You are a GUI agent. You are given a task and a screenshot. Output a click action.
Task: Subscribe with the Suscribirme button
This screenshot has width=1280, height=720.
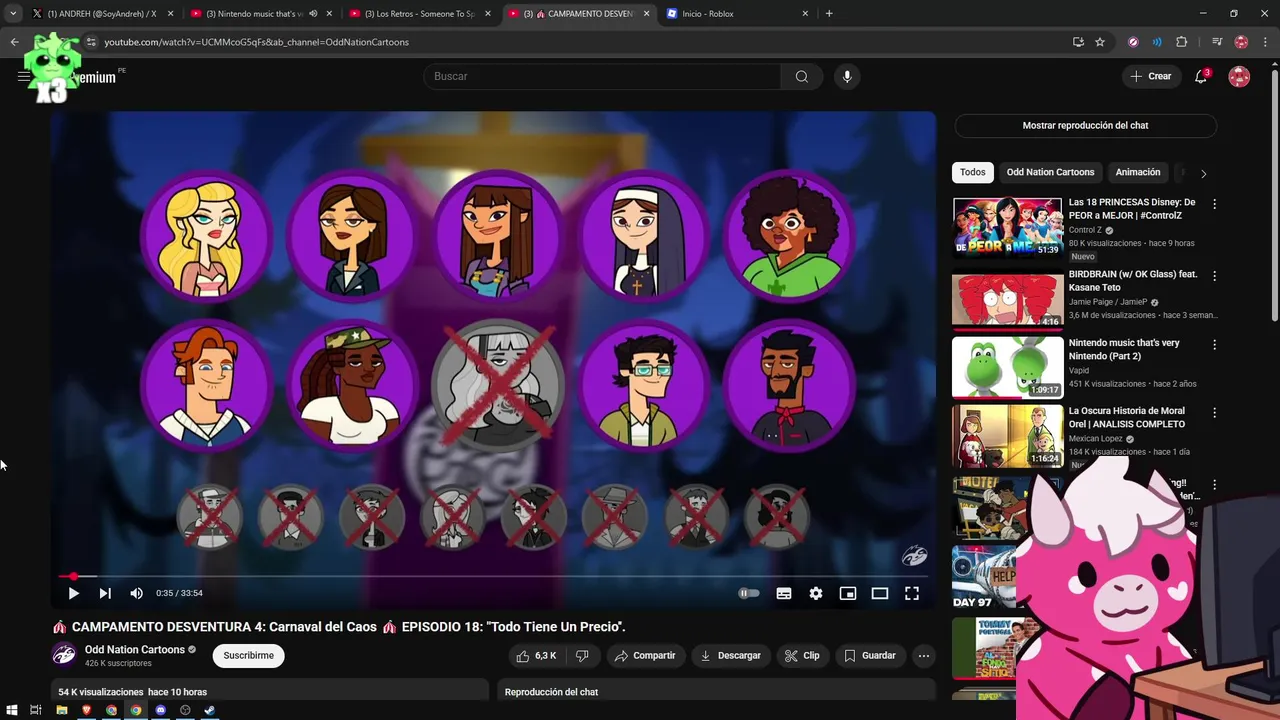pos(248,656)
